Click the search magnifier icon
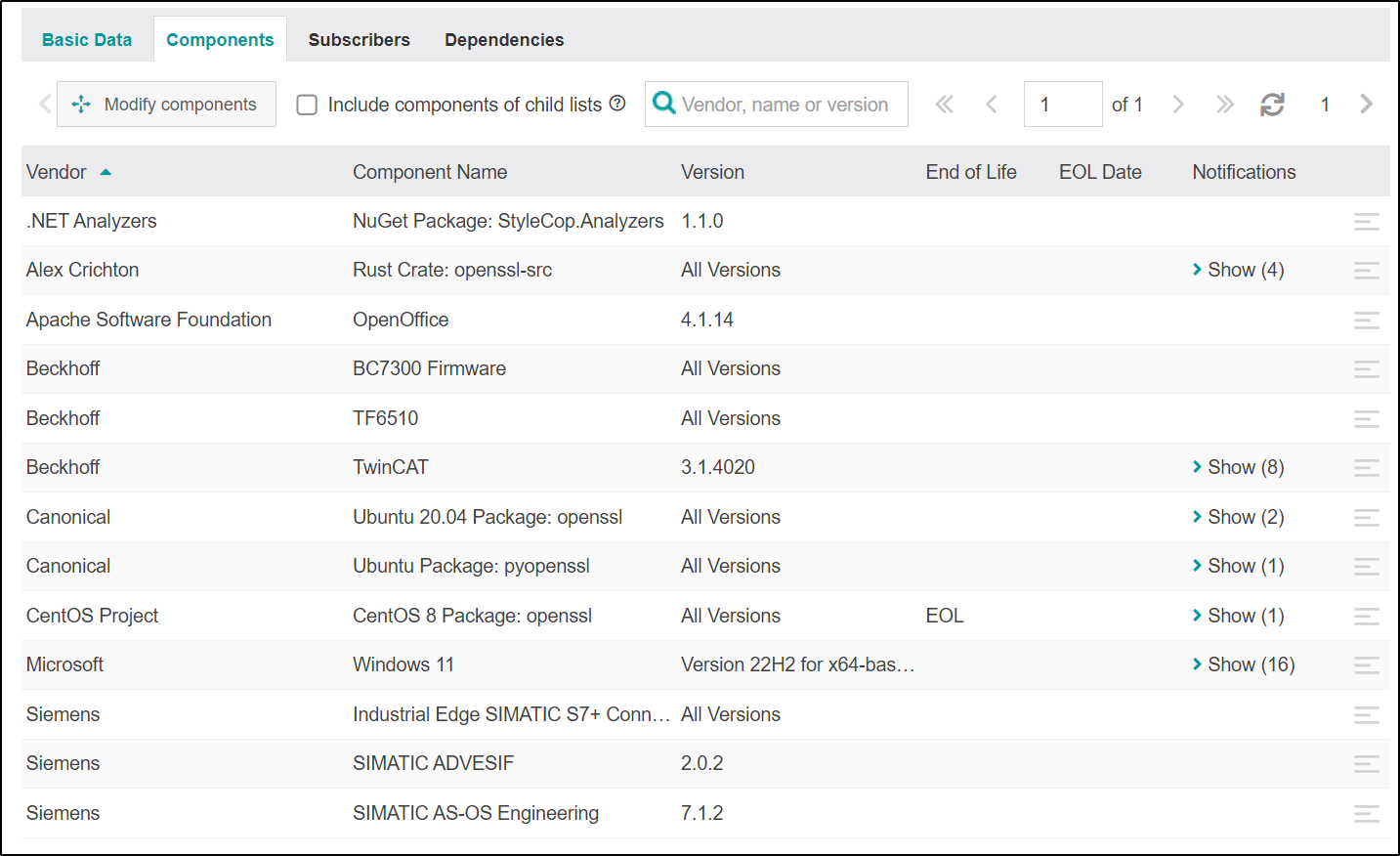Screen dimensions: 1400x856 coord(664,103)
